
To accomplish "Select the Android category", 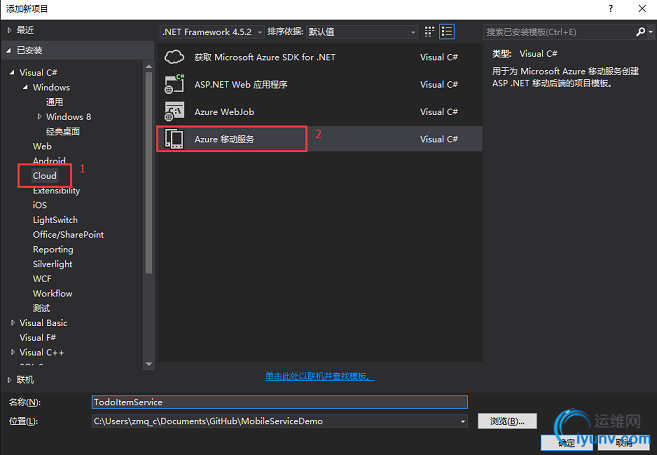I will (x=49, y=160).
